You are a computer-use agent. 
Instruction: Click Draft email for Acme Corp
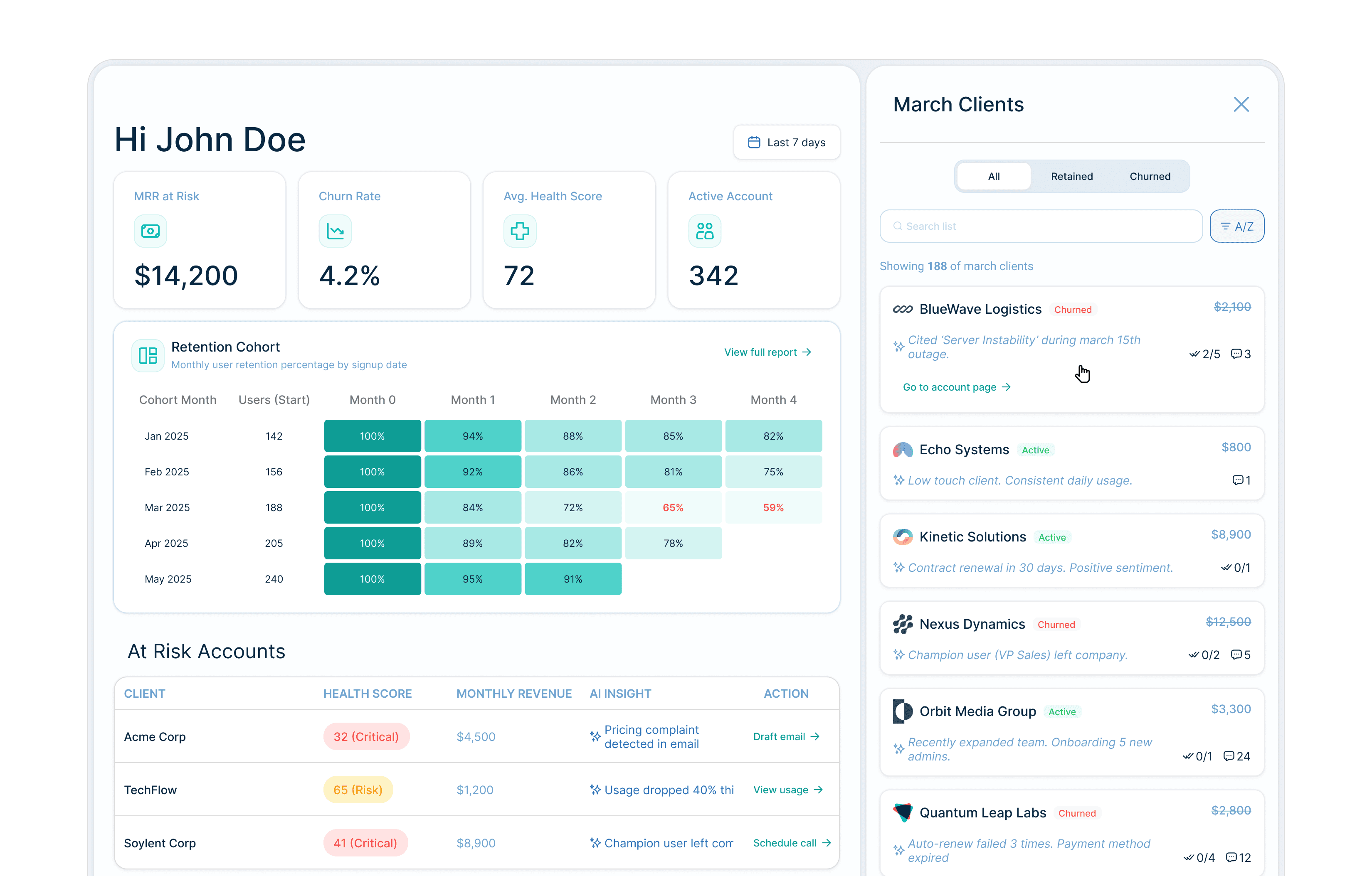tap(786, 736)
